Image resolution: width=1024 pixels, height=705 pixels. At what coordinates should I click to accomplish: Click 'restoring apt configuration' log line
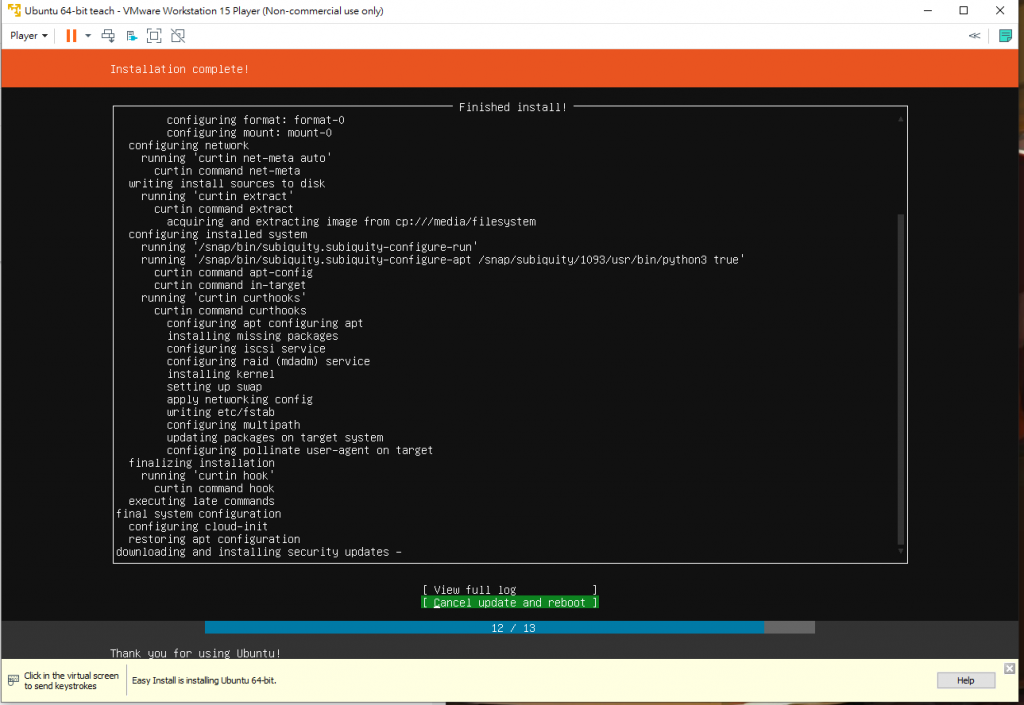tap(214, 539)
